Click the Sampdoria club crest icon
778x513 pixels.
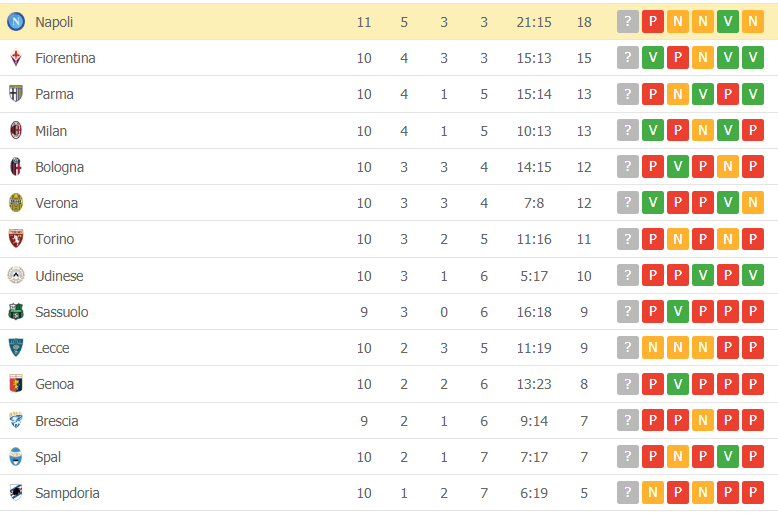[x=16, y=493]
